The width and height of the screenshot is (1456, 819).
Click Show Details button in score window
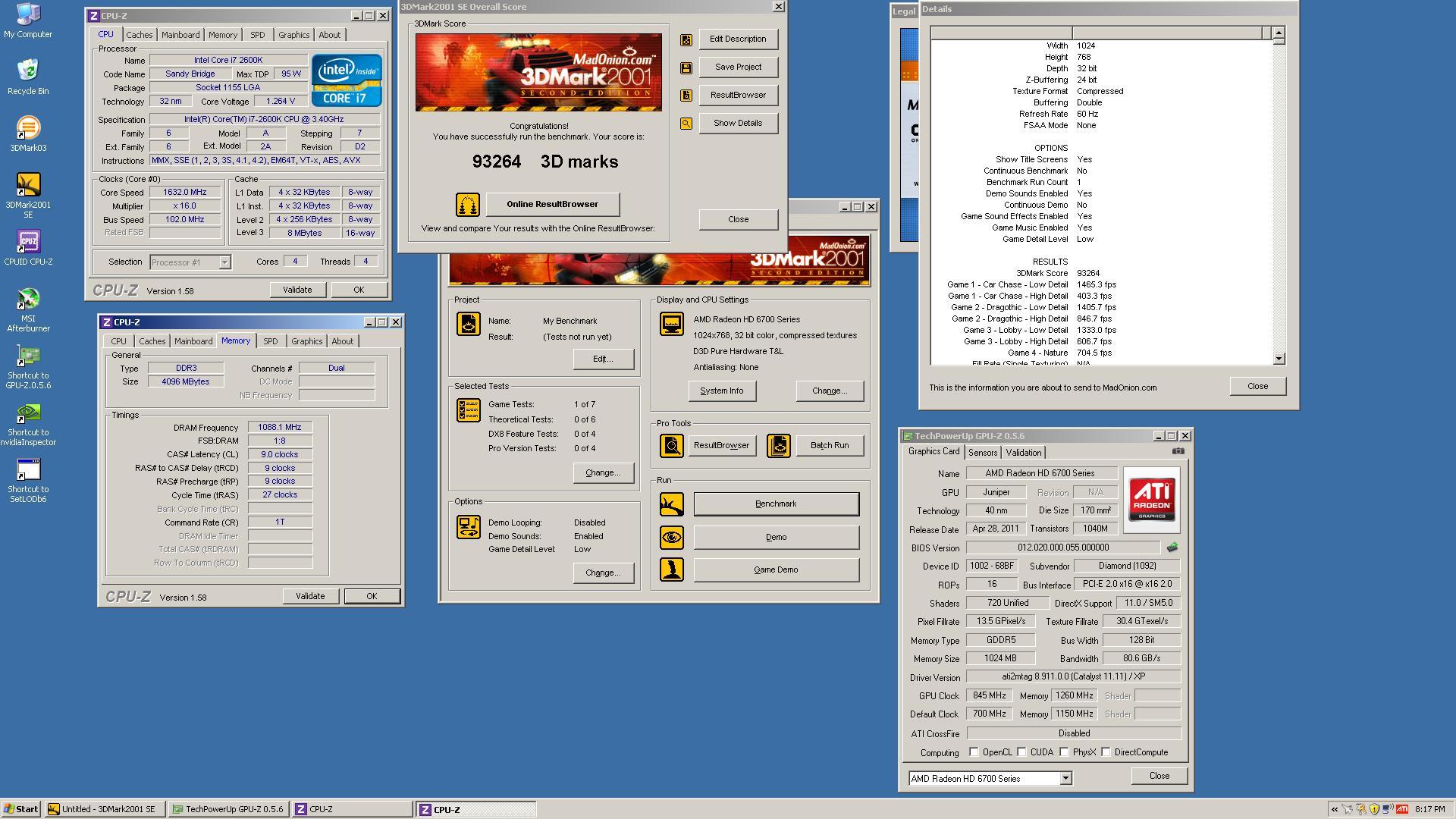pos(738,124)
